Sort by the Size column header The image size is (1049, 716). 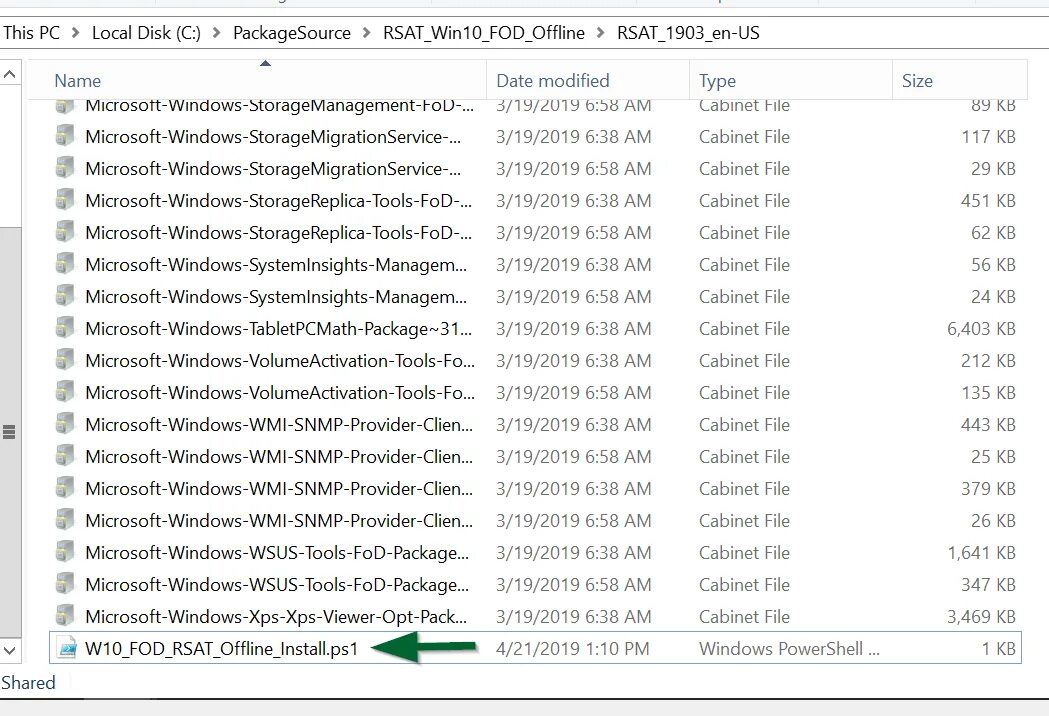(960, 80)
